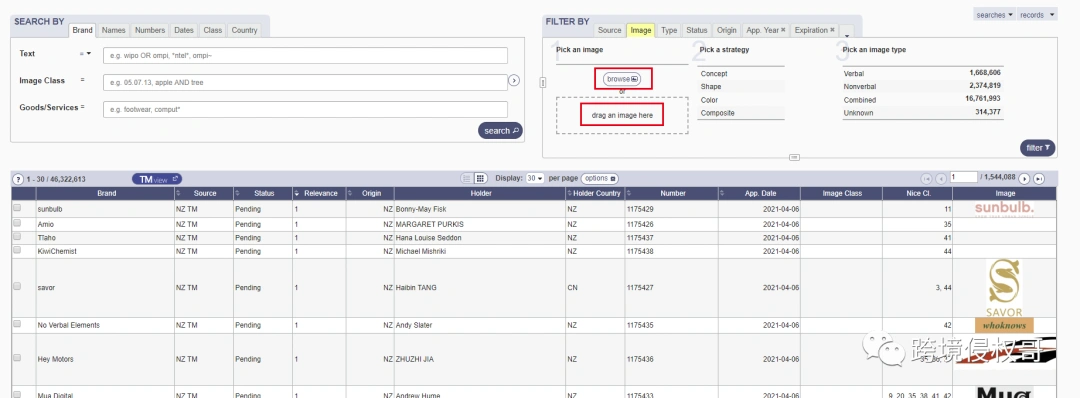Remove the Expiration filter tab
The height and width of the screenshot is (398, 1080).
pos(832,30)
